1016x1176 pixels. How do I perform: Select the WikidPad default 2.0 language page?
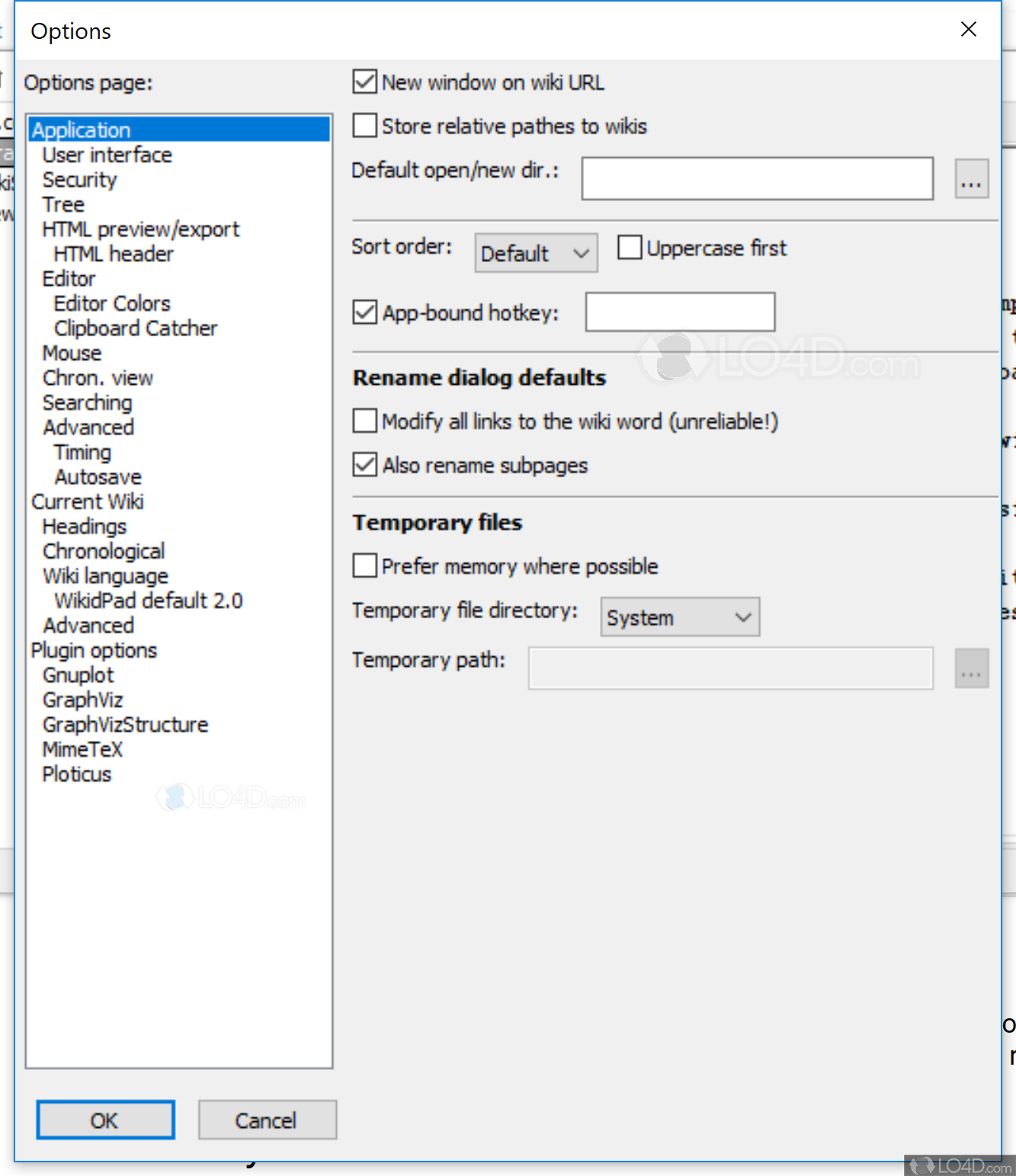pos(148,600)
